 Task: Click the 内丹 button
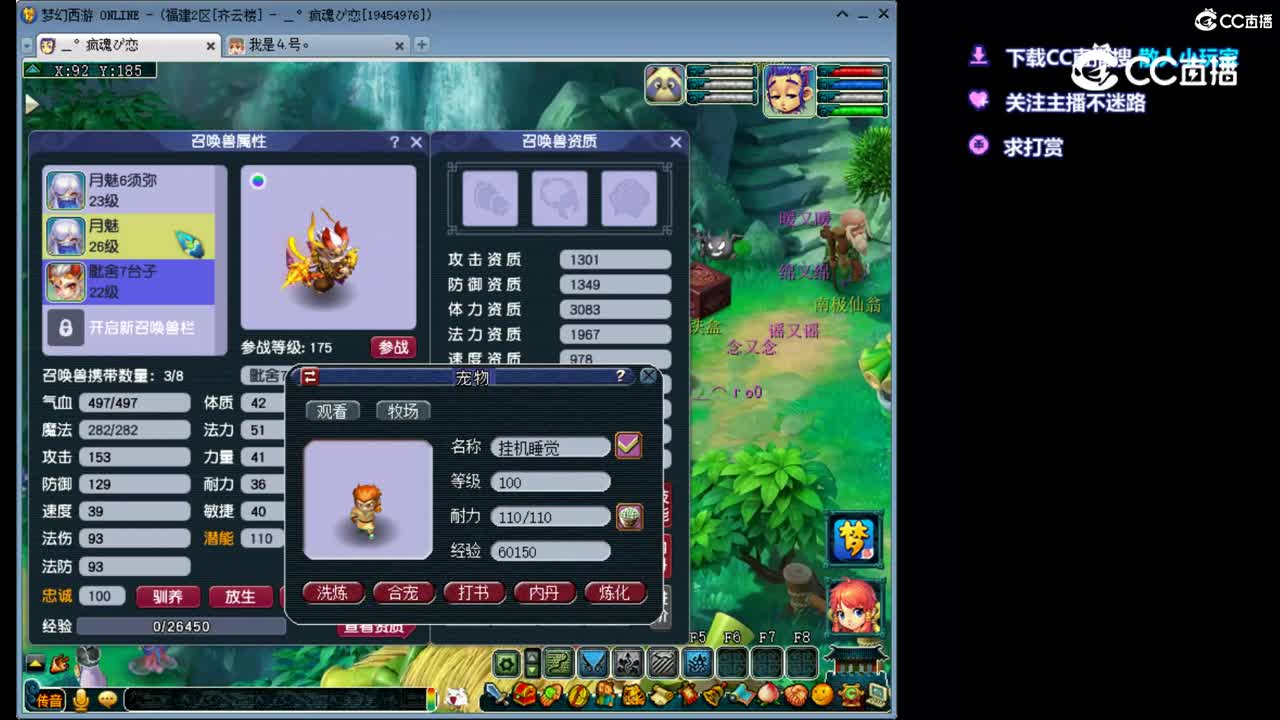pos(544,592)
